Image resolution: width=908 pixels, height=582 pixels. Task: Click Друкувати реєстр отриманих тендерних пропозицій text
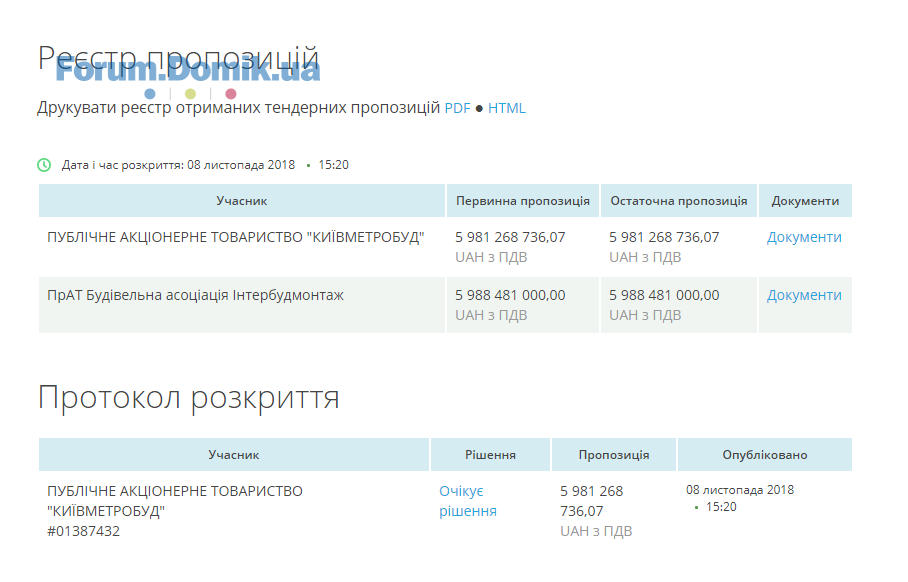tap(238, 108)
